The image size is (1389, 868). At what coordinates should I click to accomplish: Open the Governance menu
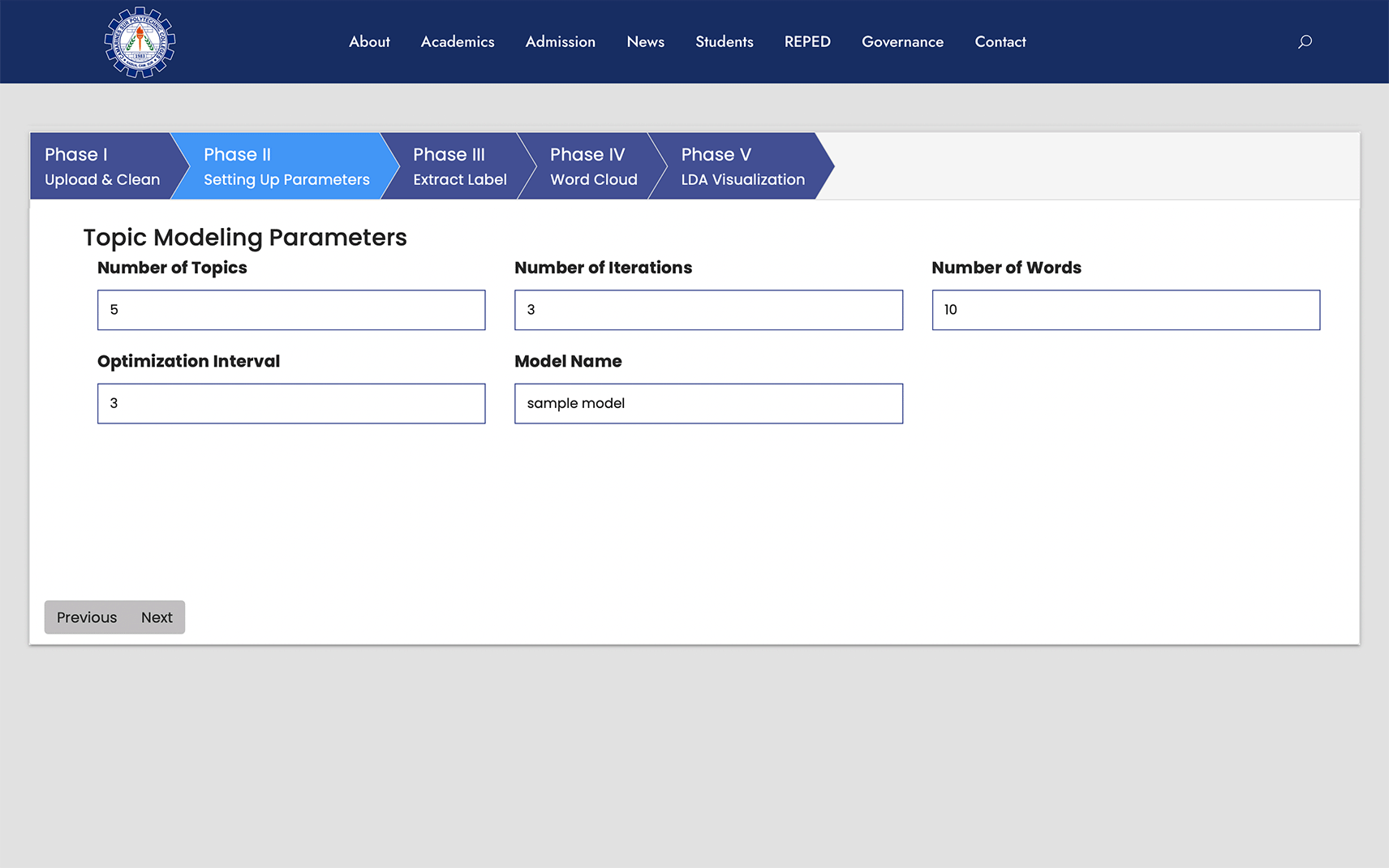pyautogui.click(x=902, y=41)
